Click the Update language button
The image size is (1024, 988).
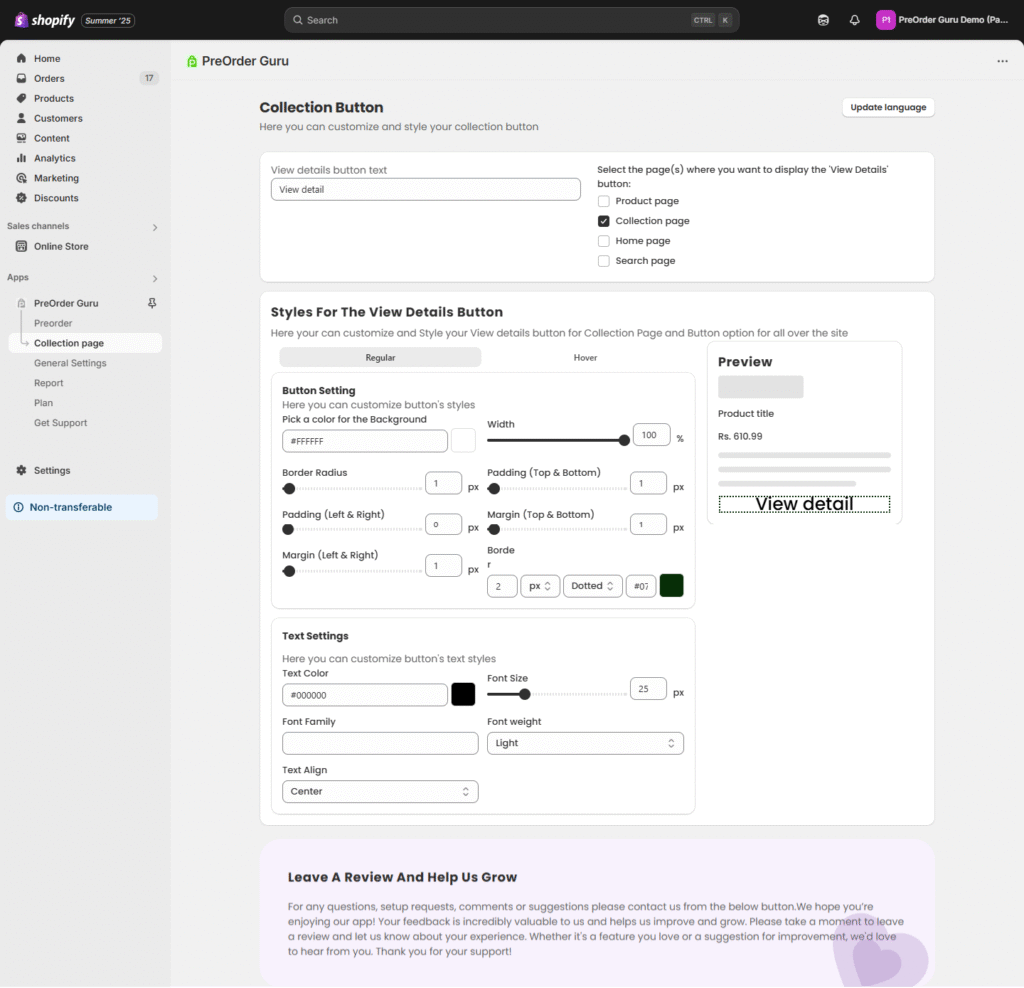click(x=888, y=107)
